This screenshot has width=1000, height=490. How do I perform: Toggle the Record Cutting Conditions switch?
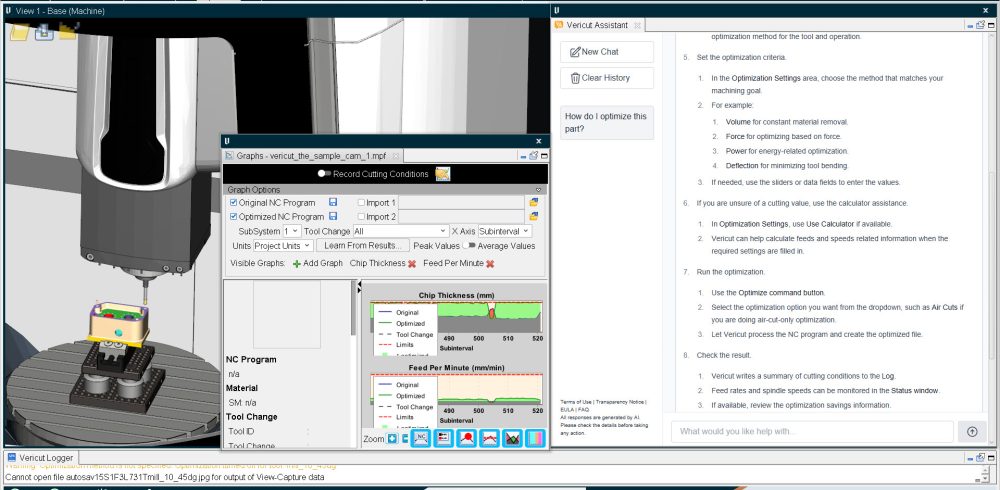[325, 174]
